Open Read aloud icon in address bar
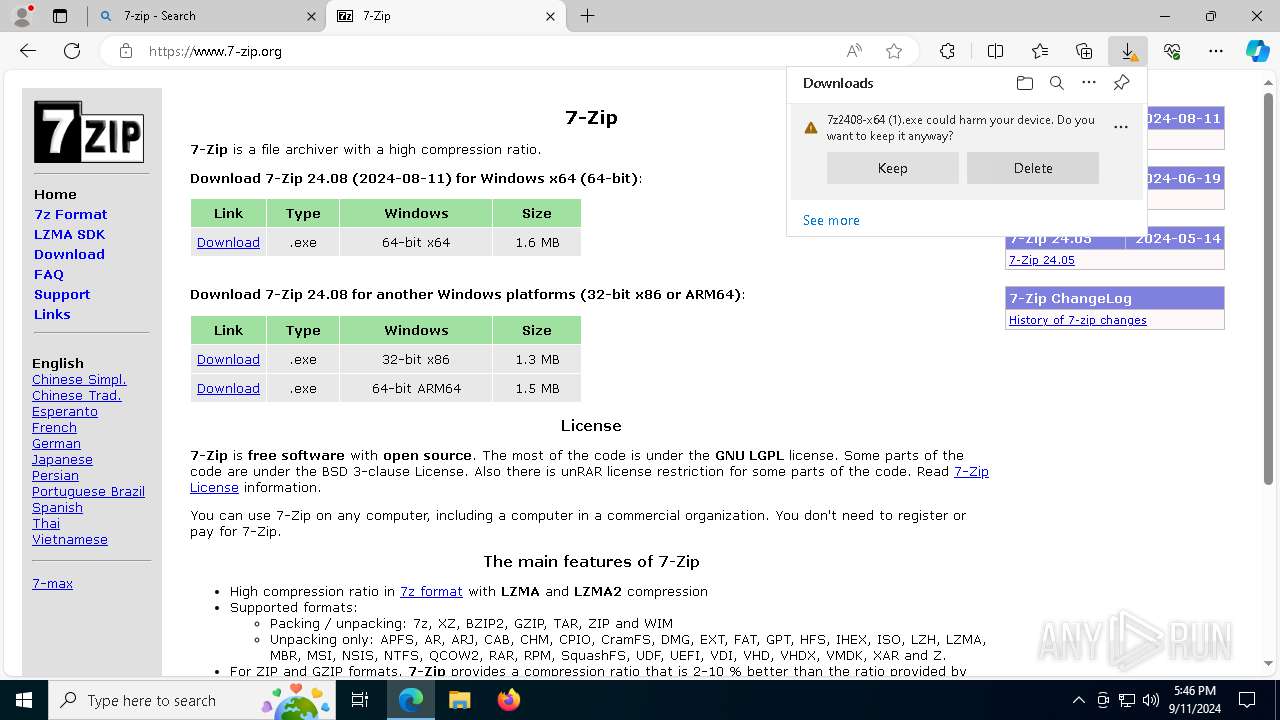 (x=854, y=51)
